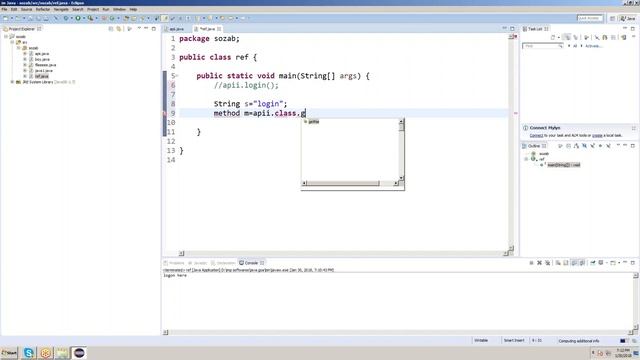
Task: Click the New Task icon in Task List
Action: 553,37
